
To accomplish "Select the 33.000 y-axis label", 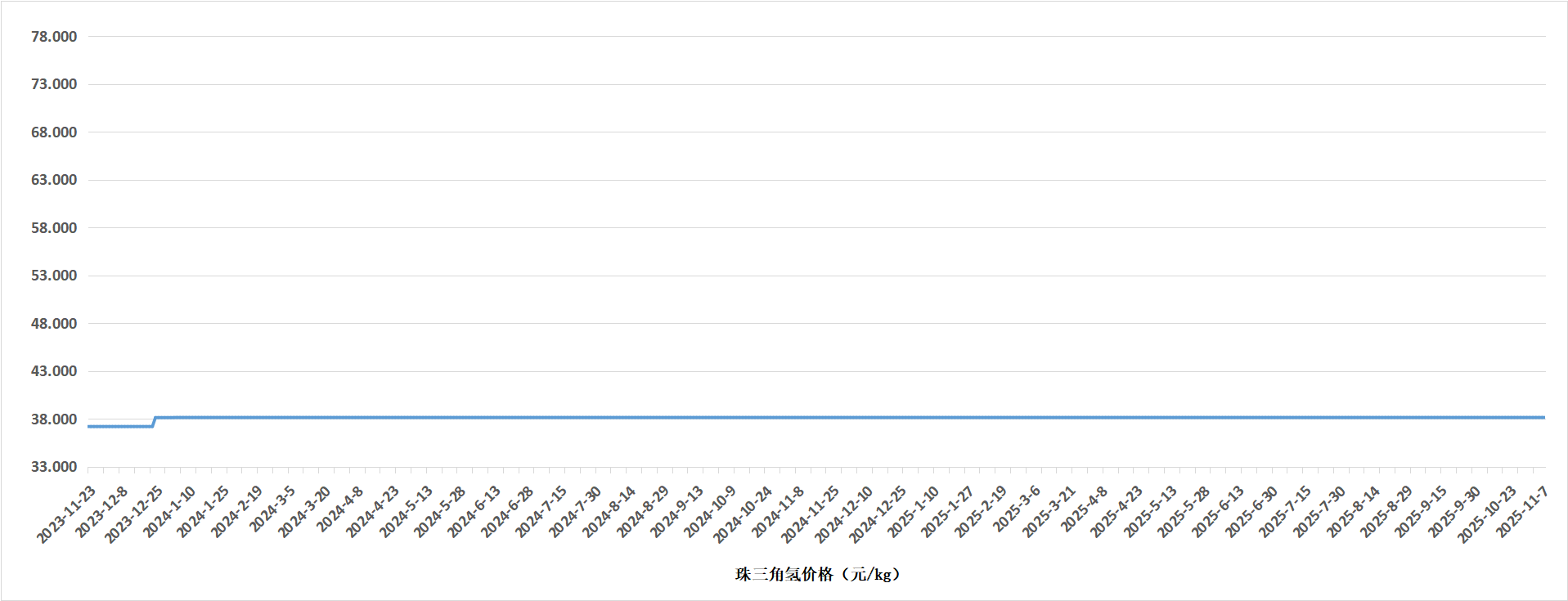I will coord(54,467).
